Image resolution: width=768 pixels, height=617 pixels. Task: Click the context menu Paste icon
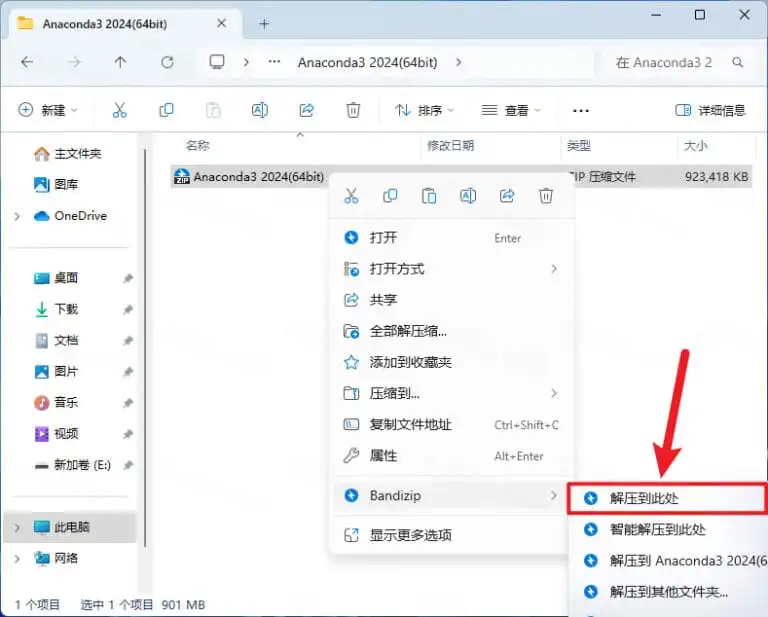coord(429,196)
